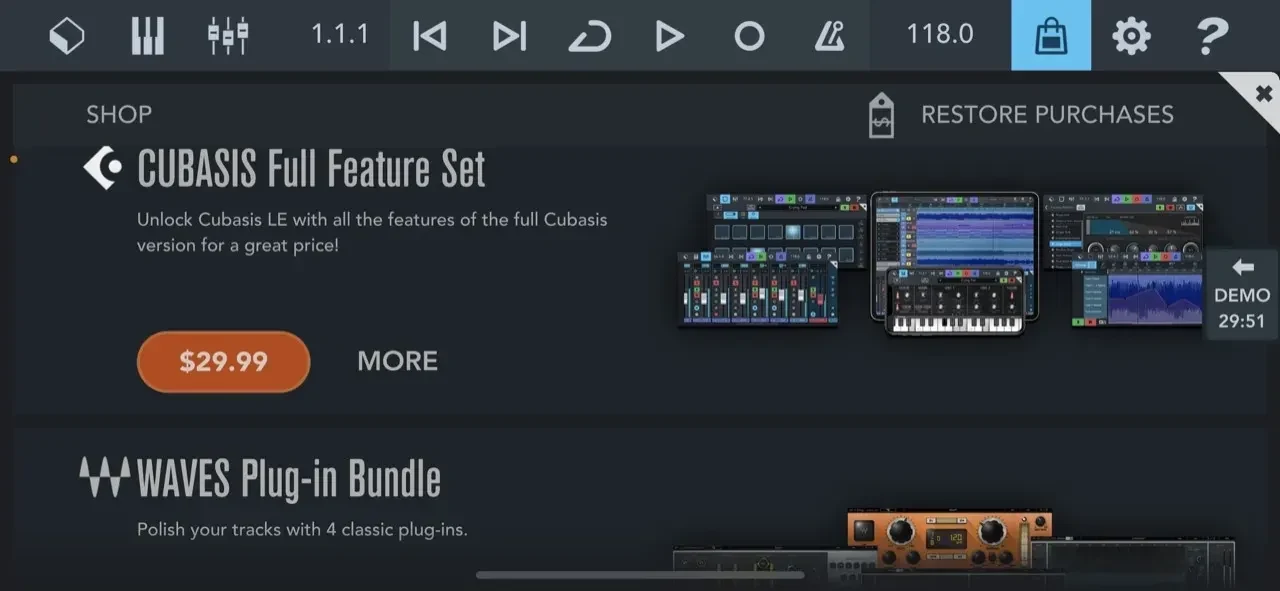
Task: Close the shop panel with the X
Action: pyautogui.click(x=1262, y=92)
